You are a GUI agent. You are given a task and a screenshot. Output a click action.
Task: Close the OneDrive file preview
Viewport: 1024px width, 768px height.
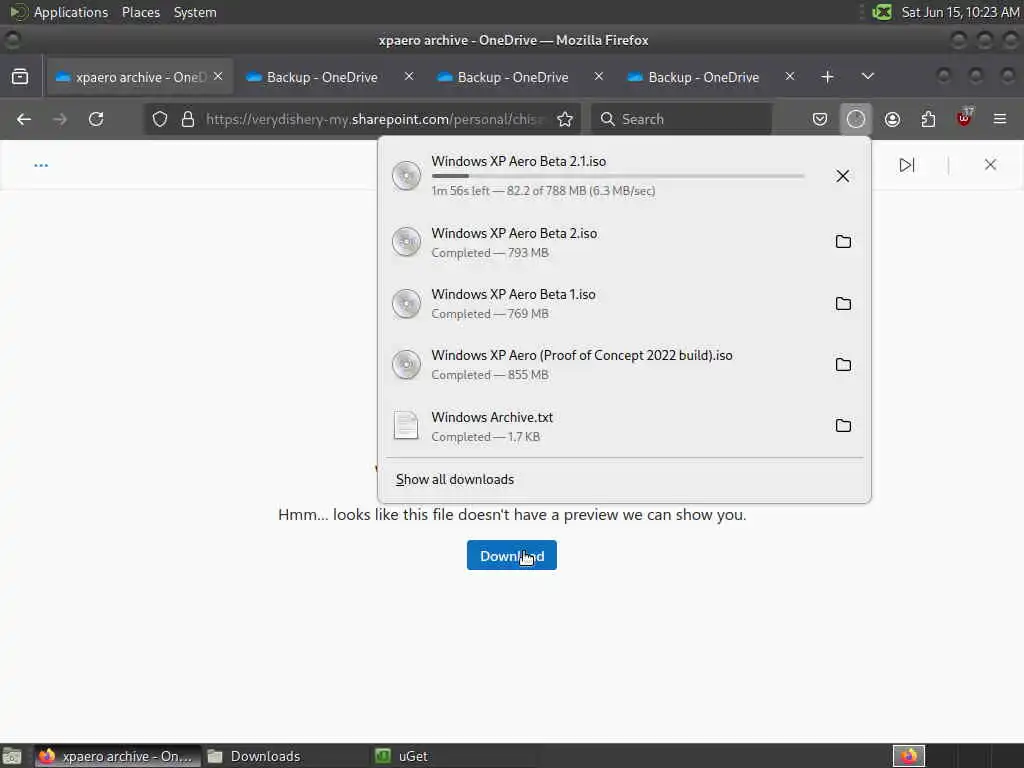990,165
